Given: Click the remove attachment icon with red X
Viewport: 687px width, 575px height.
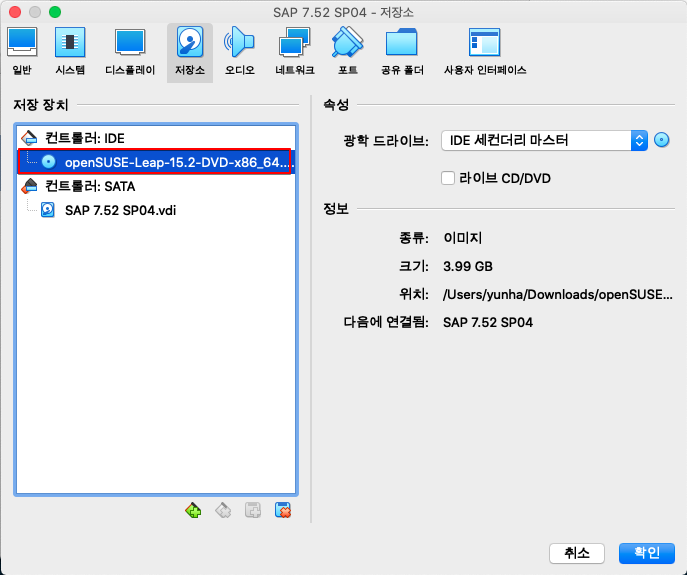Looking at the screenshot, I should pos(283,511).
